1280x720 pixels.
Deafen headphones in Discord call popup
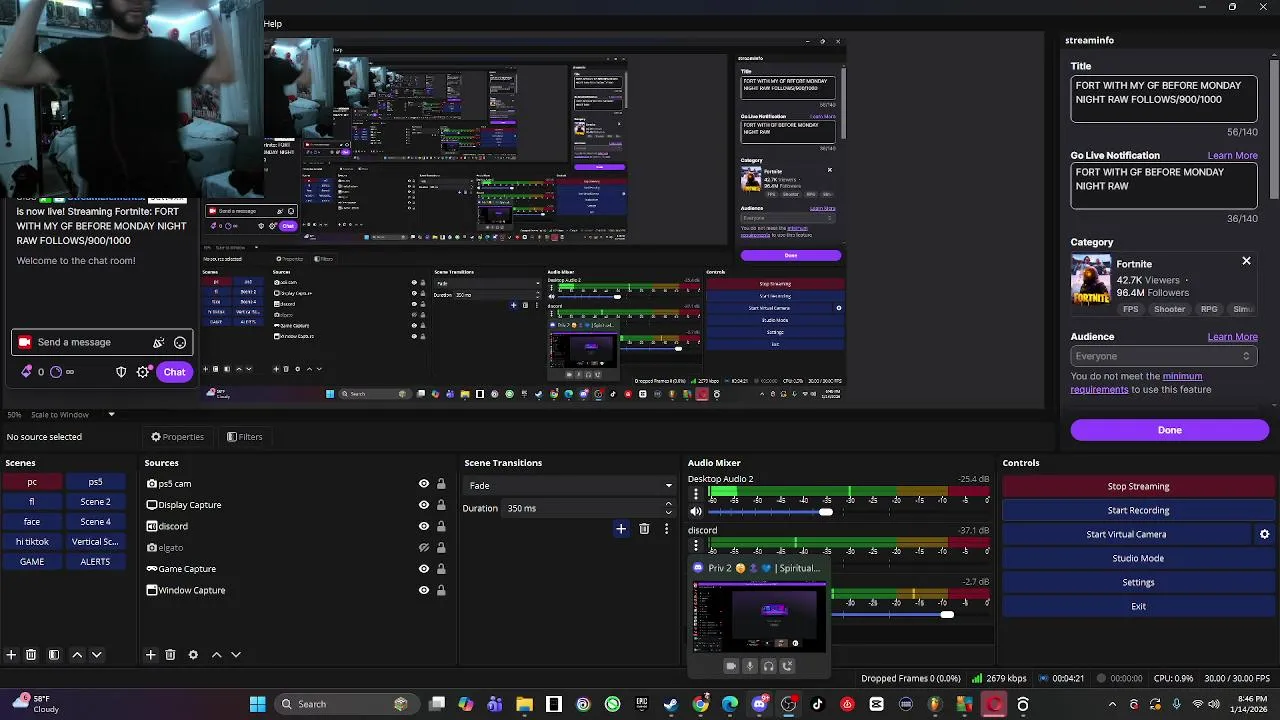click(768, 666)
